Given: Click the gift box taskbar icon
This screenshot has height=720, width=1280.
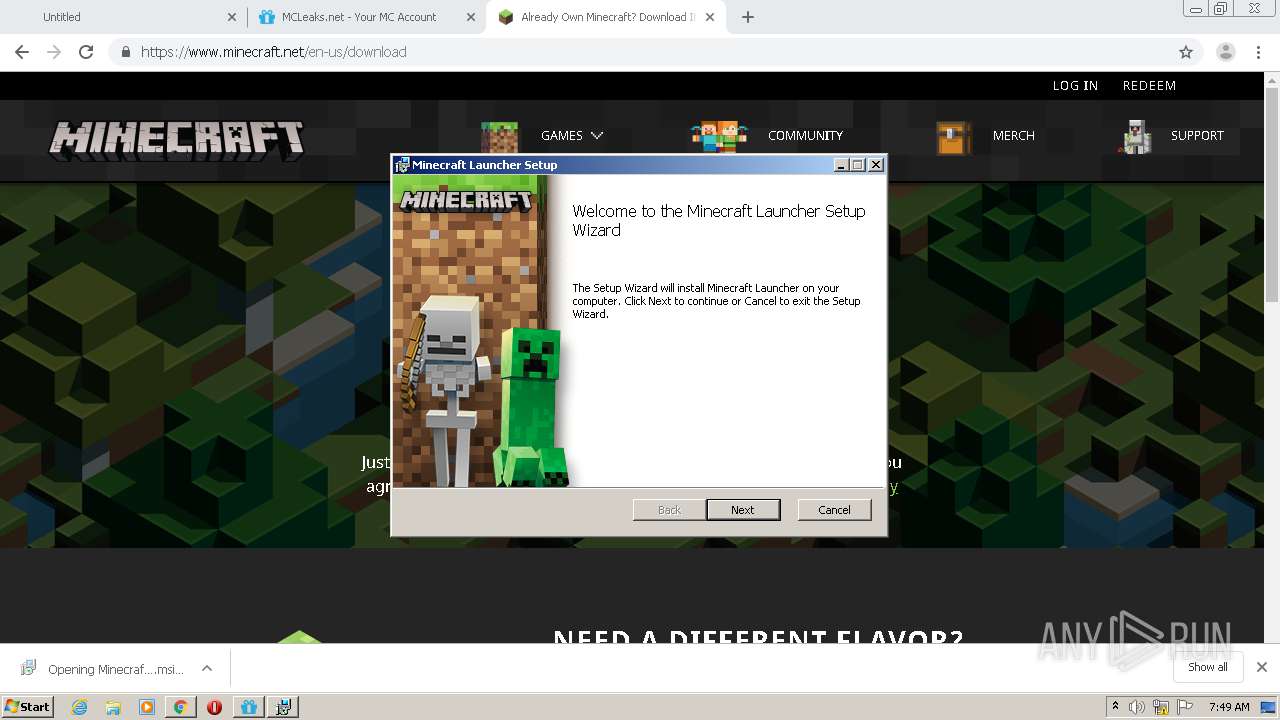Looking at the screenshot, I should pos(249,707).
